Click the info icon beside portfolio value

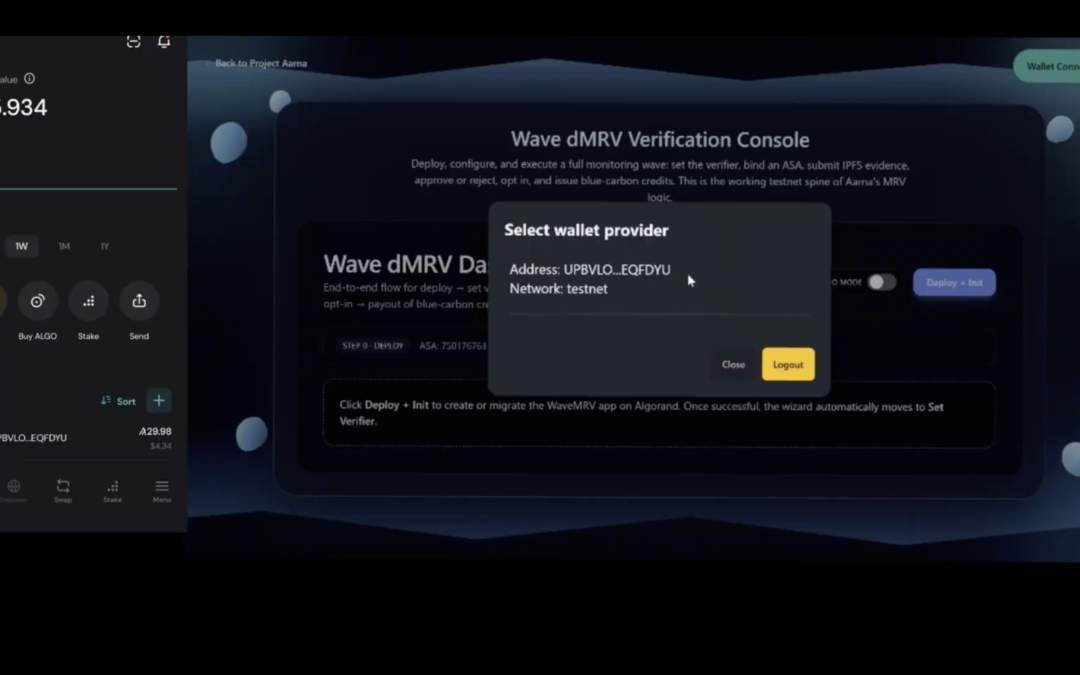tap(30, 79)
